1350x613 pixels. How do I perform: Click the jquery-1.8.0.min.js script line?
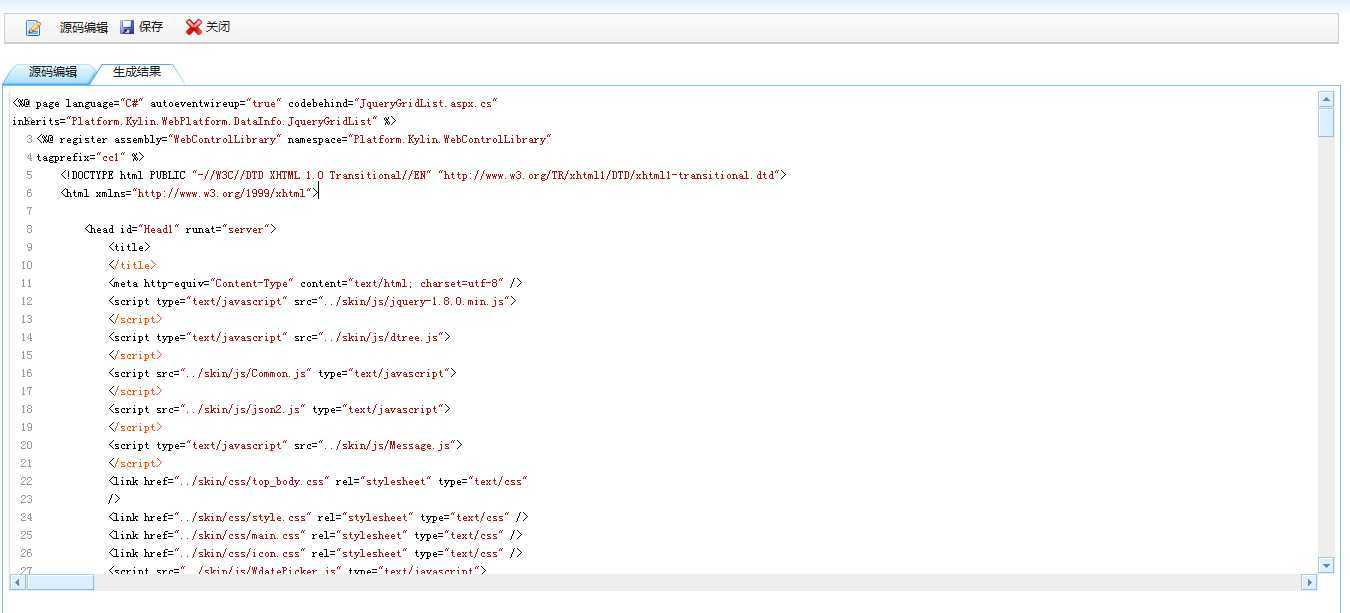[312, 301]
